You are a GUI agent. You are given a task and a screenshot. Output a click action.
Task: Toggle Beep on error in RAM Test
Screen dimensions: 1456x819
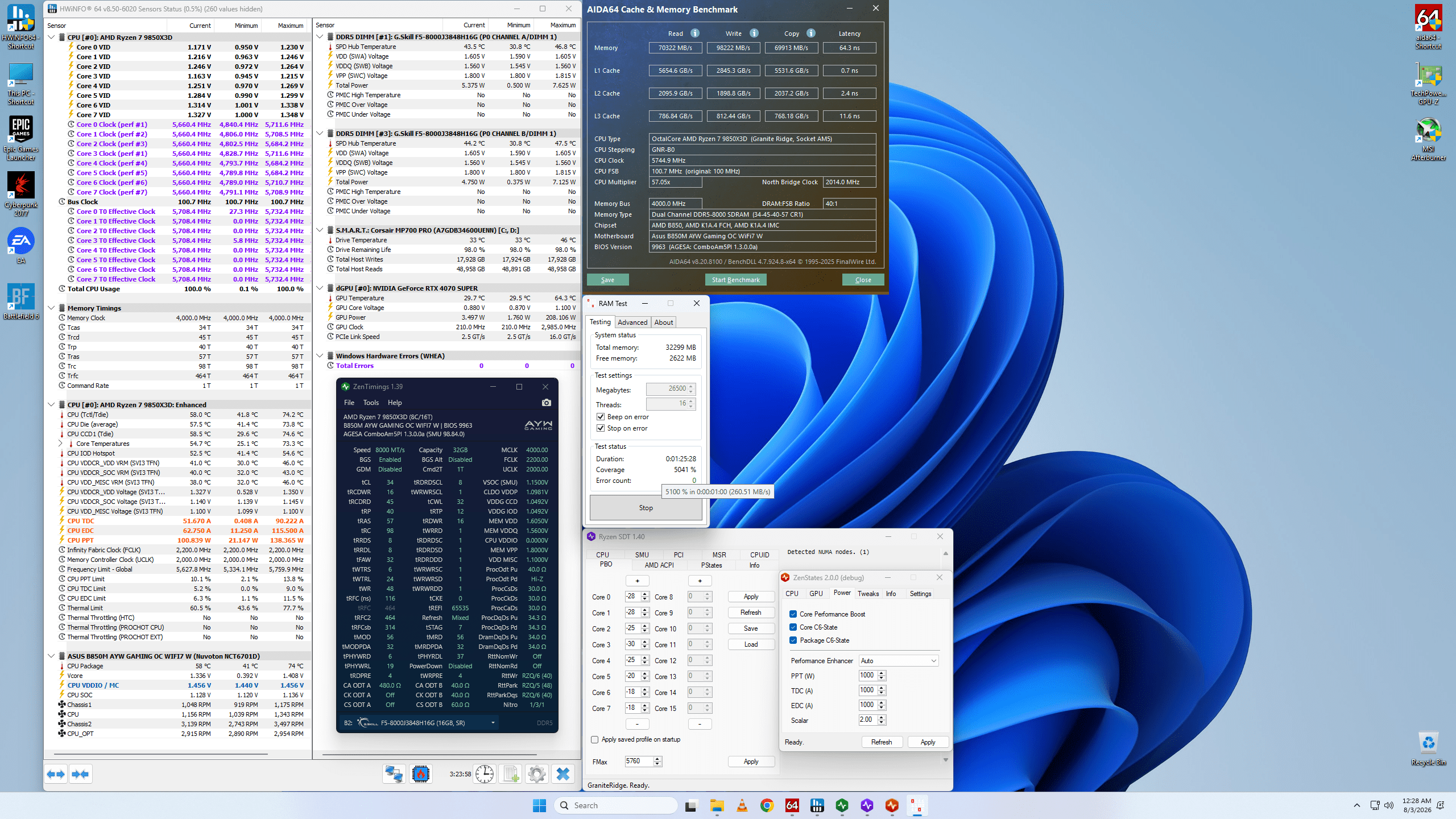601,417
